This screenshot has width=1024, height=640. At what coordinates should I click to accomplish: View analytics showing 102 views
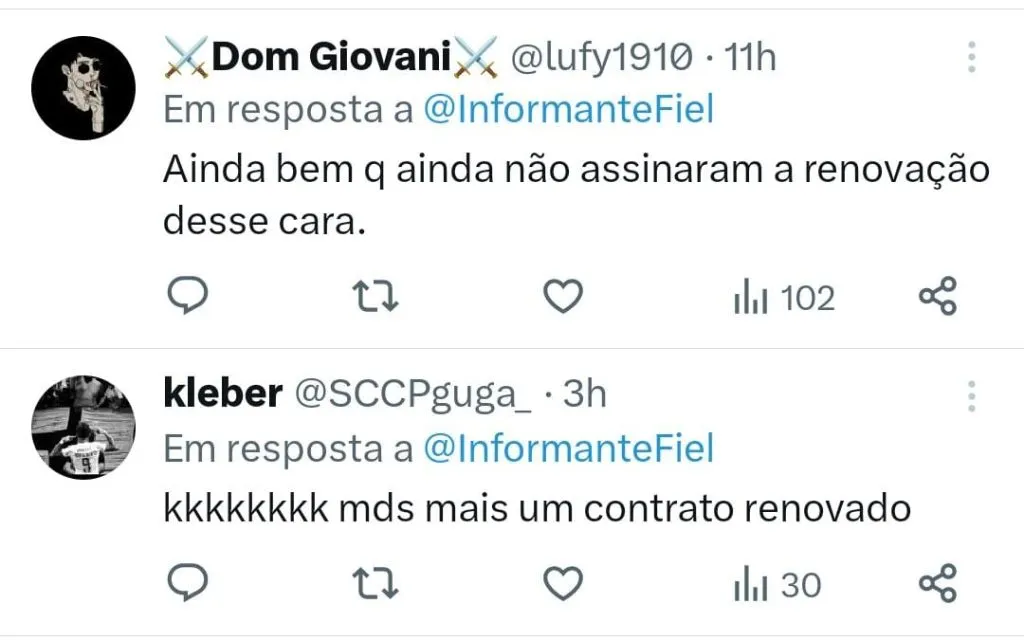pos(784,298)
